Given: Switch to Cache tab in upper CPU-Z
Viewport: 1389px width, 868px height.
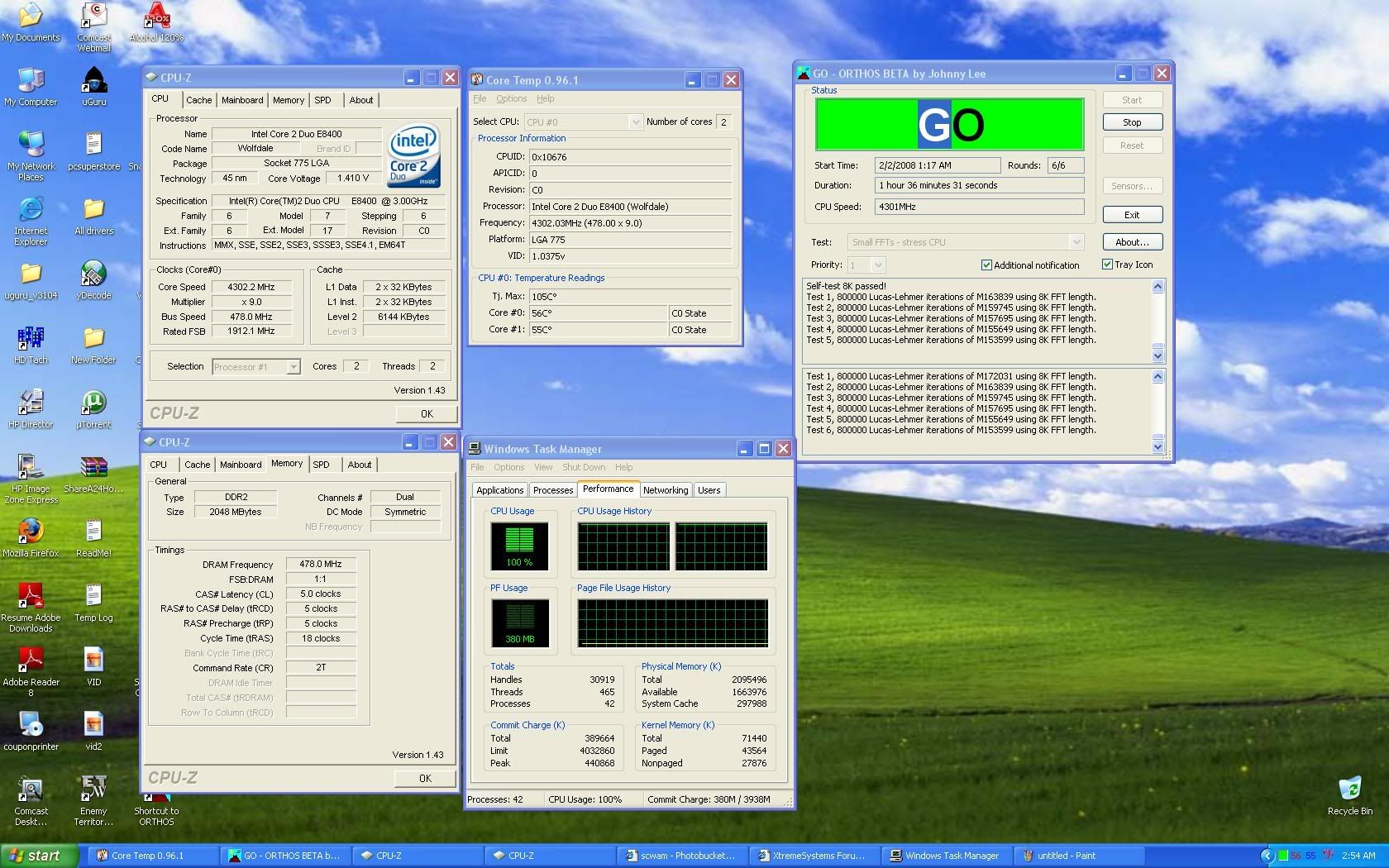Looking at the screenshot, I should point(198,100).
